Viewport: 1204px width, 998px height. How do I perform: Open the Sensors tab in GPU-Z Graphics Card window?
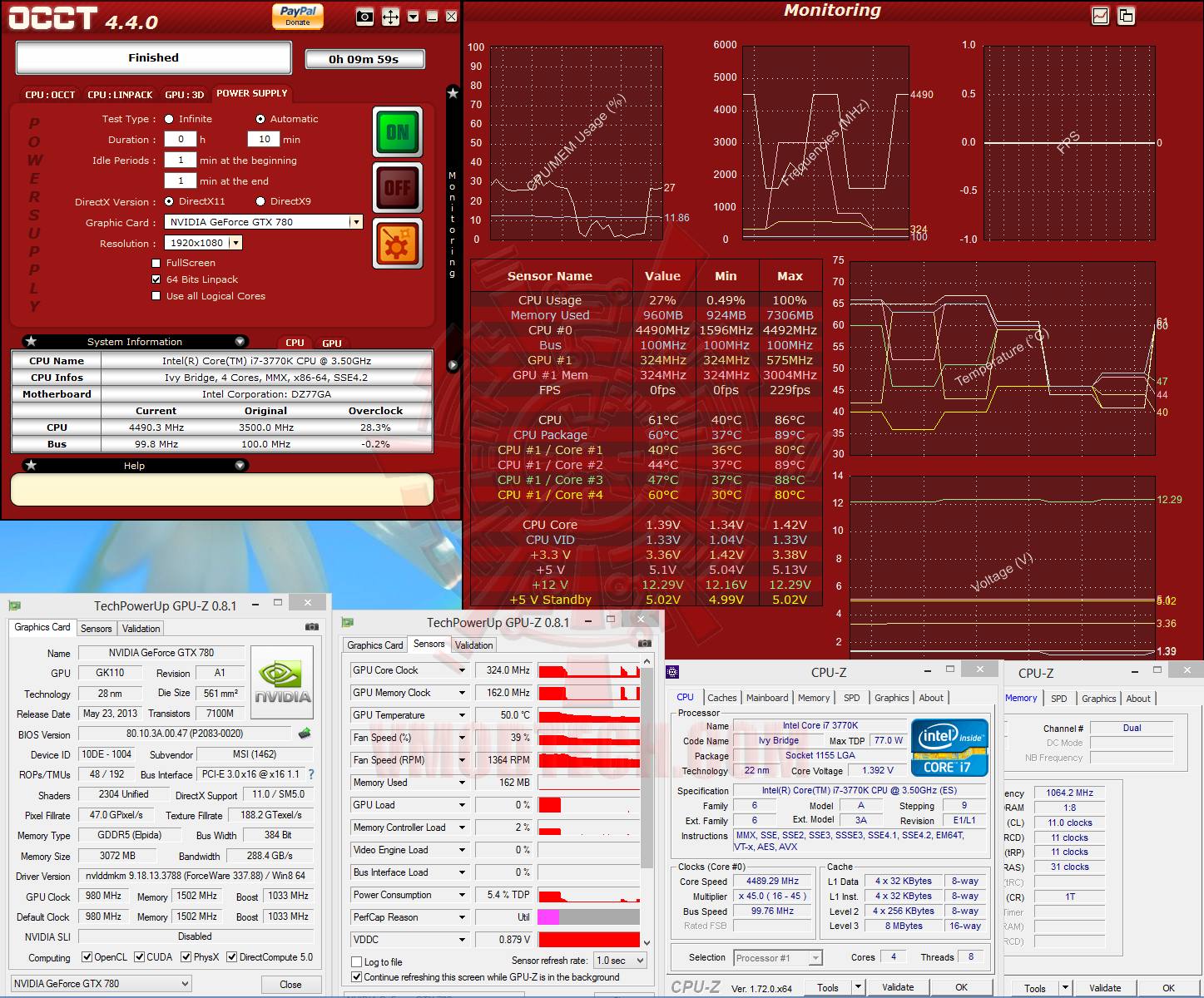96,628
